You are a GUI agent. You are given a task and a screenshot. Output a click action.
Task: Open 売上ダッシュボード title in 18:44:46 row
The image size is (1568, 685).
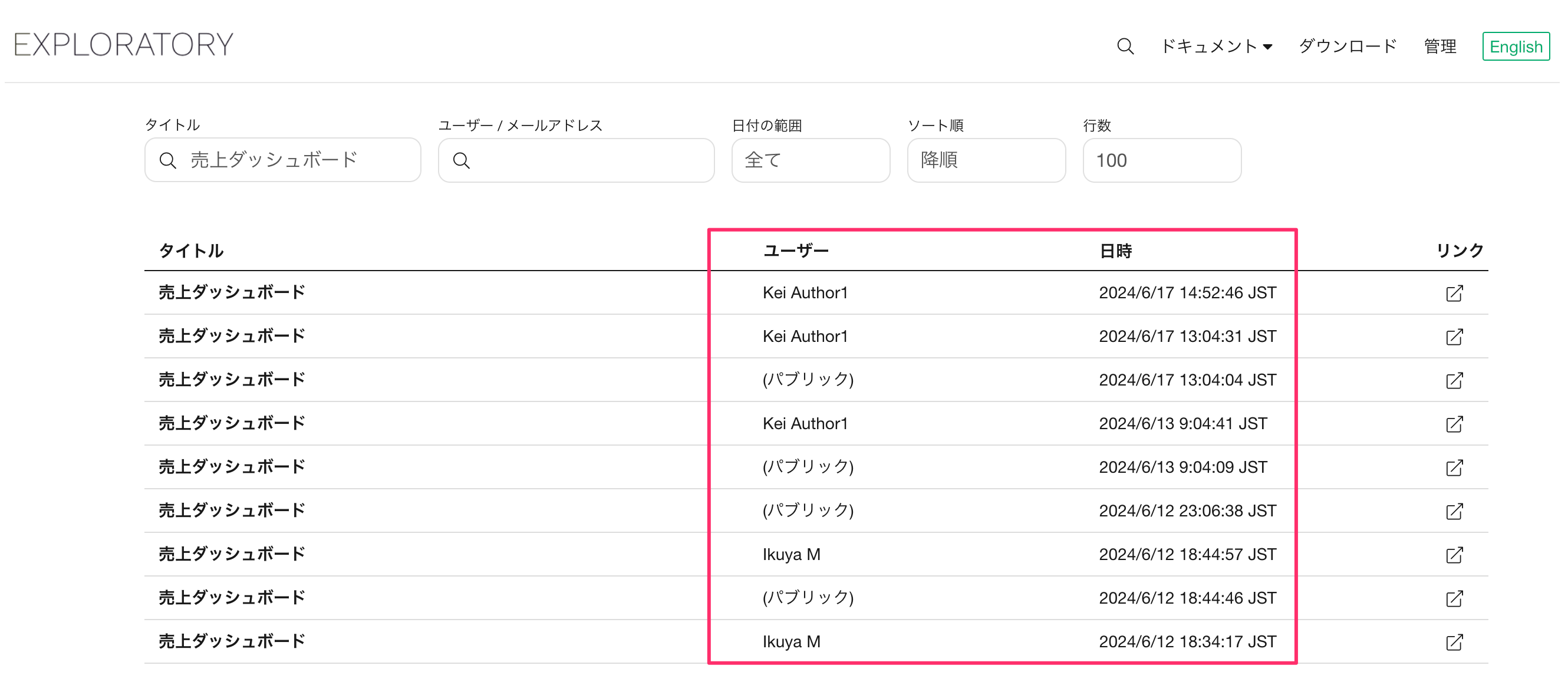(x=231, y=598)
